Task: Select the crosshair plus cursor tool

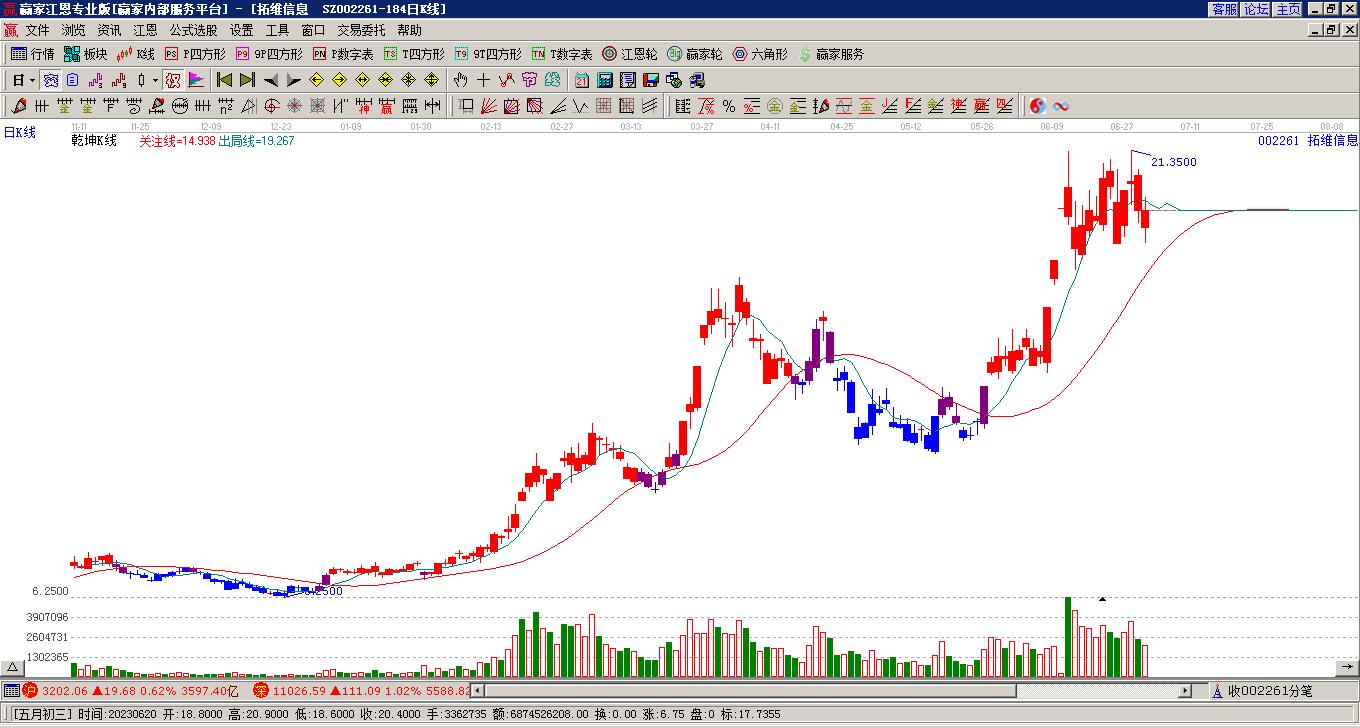Action: 483,80
